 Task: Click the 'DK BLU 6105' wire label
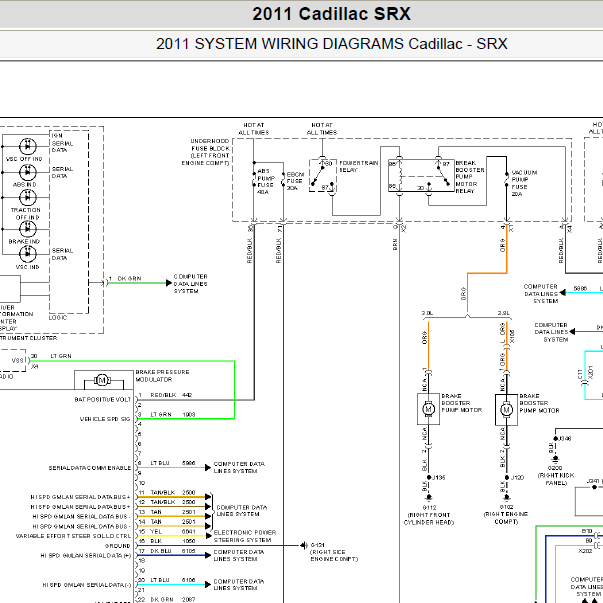[173, 551]
